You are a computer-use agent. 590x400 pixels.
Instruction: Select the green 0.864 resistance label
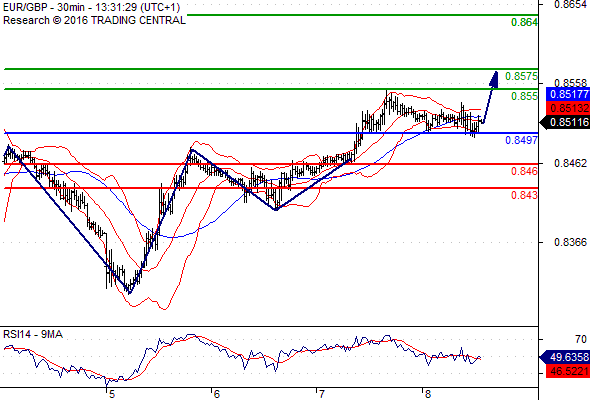click(524, 22)
